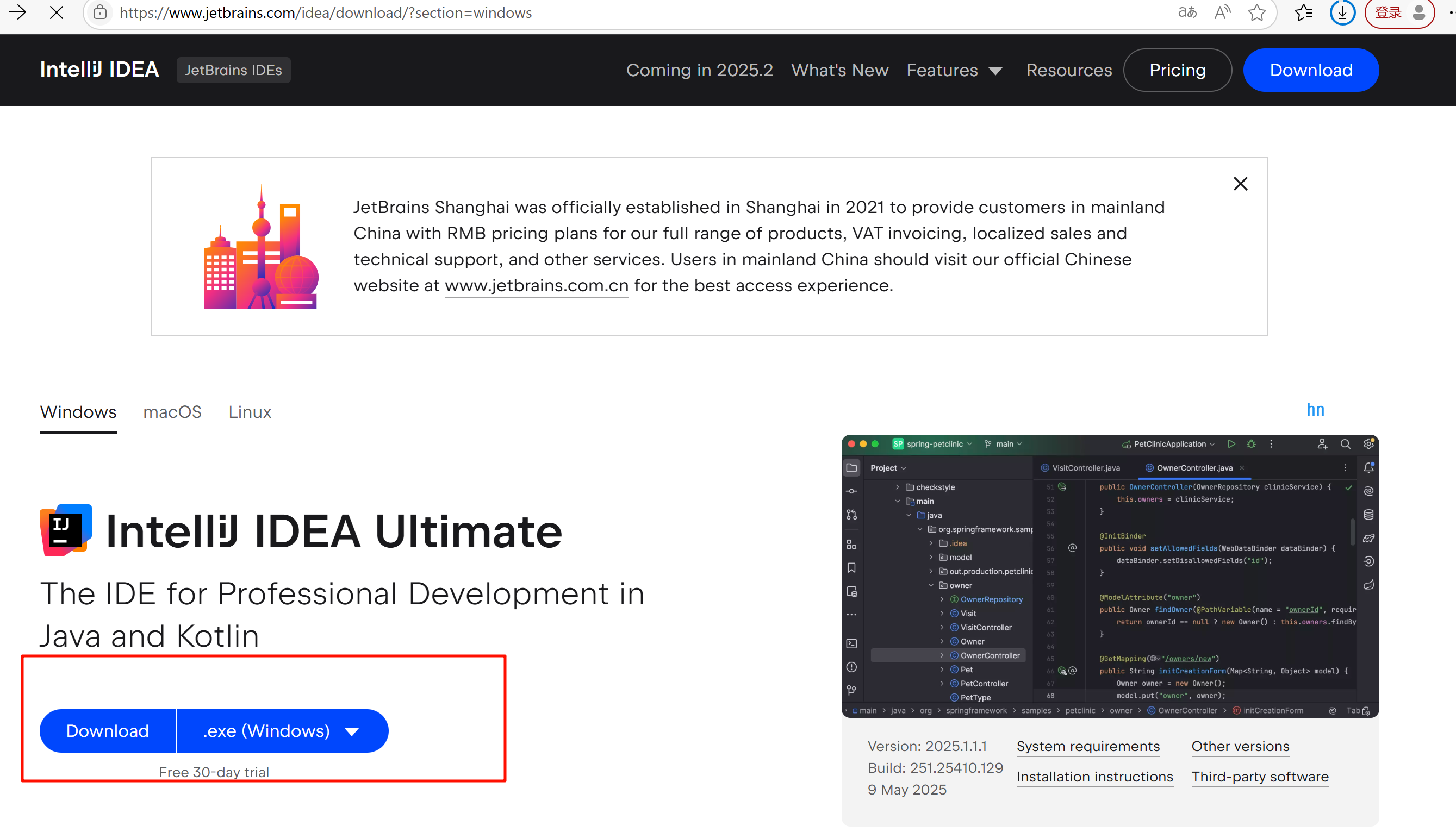Add page to favorites star icon

click(x=1256, y=12)
